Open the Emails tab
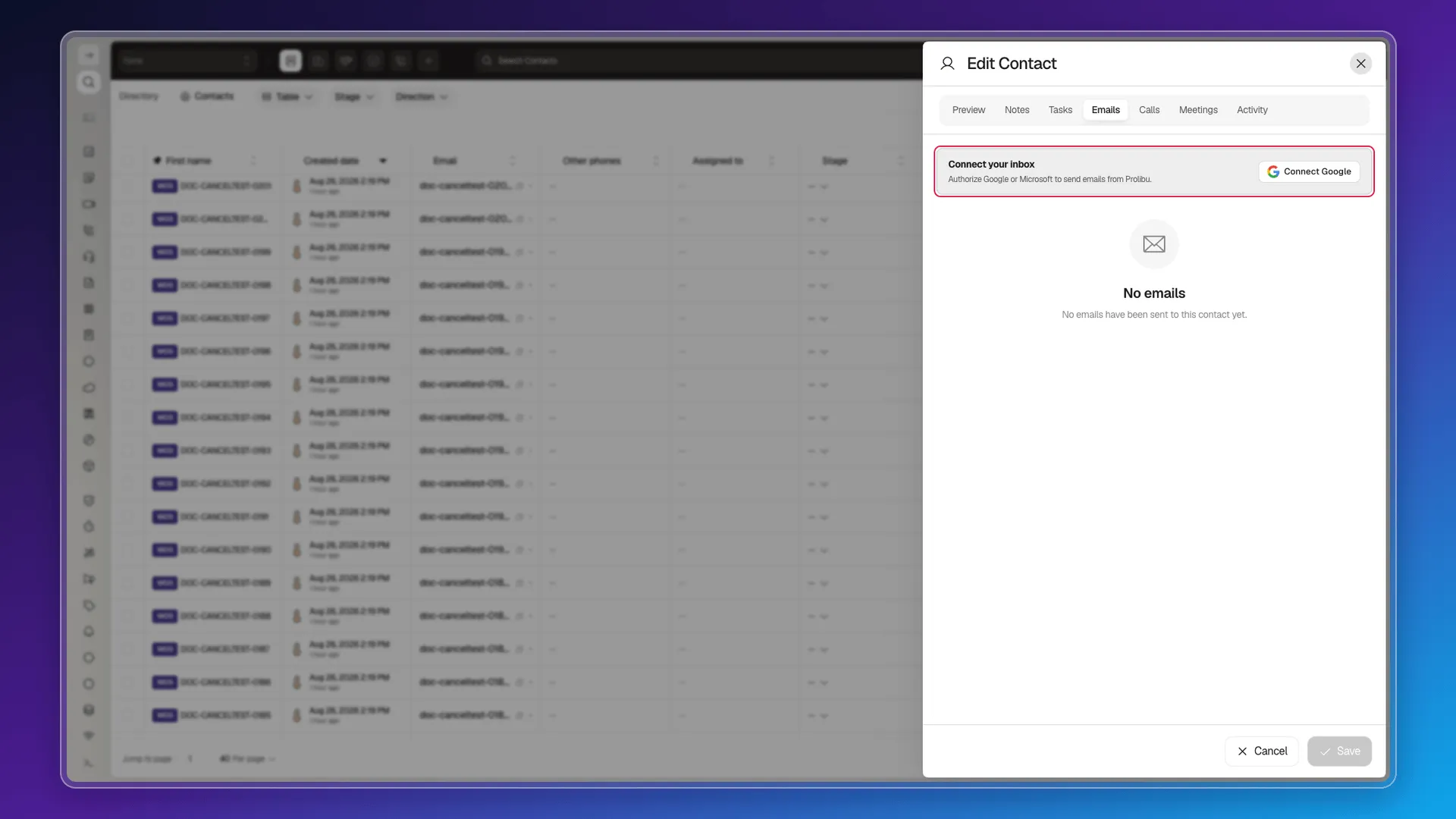1456x819 pixels. 1106,110
